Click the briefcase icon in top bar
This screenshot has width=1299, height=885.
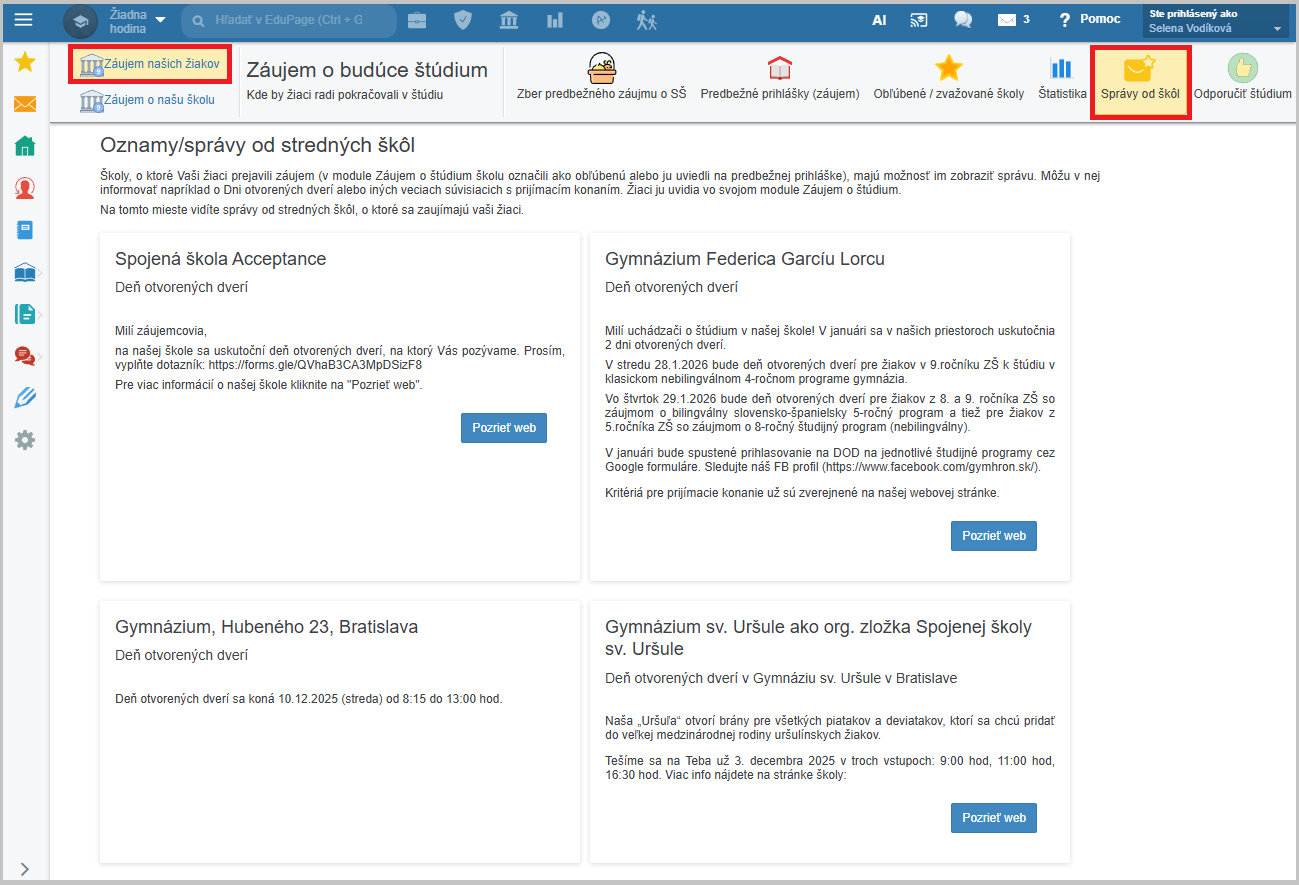coord(416,20)
